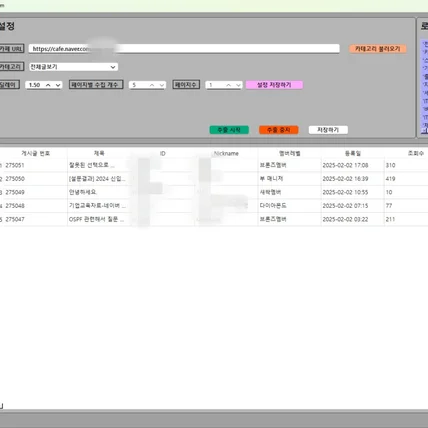Decrease the delay value 1.50 with the down arrow
The height and width of the screenshot is (428, 428).
(x=58, y=85)
